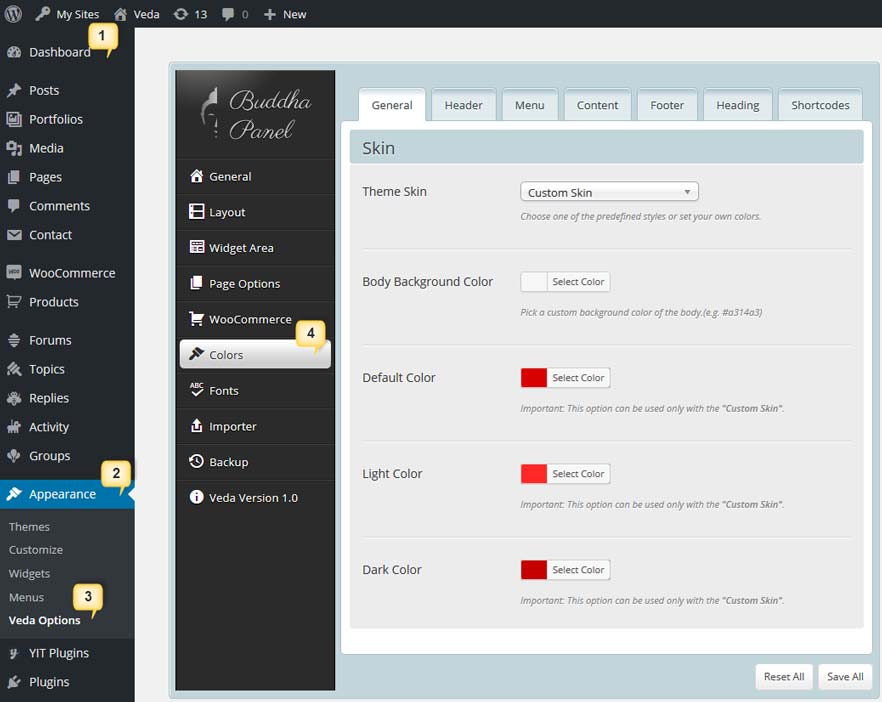882x702 pixels.
Task: Expand the New content menu in admin bar
Action: [x=285, y=14]
